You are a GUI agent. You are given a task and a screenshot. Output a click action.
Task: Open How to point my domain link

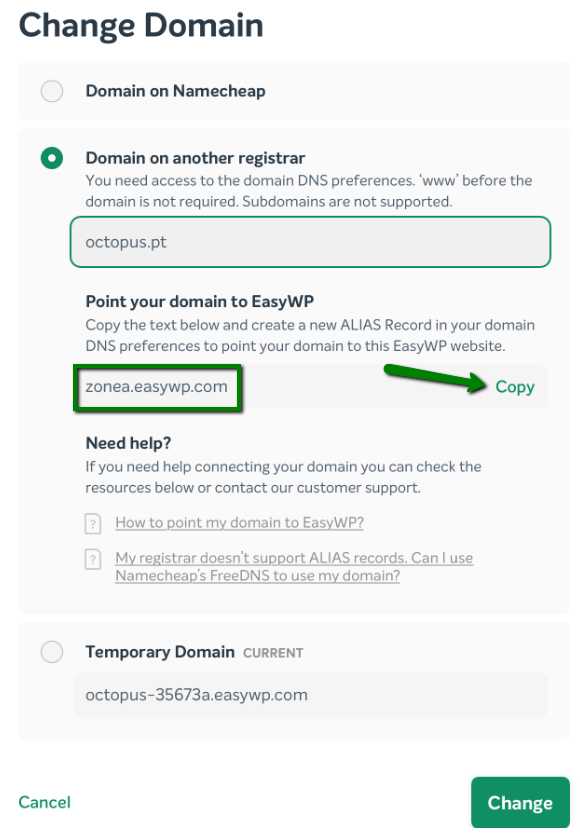240,522
